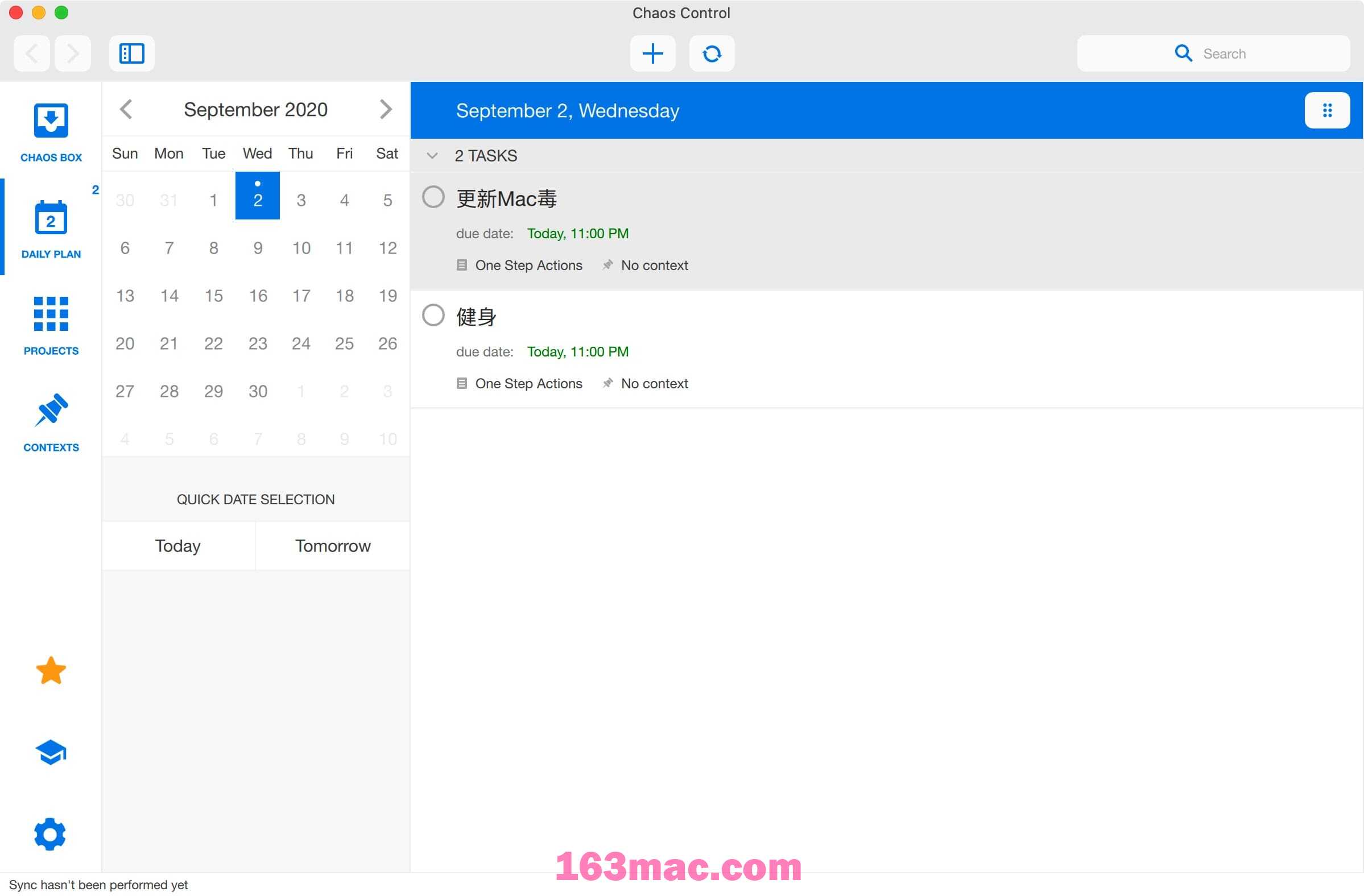Click the due date of 更新Mac毒

(578, 234)
